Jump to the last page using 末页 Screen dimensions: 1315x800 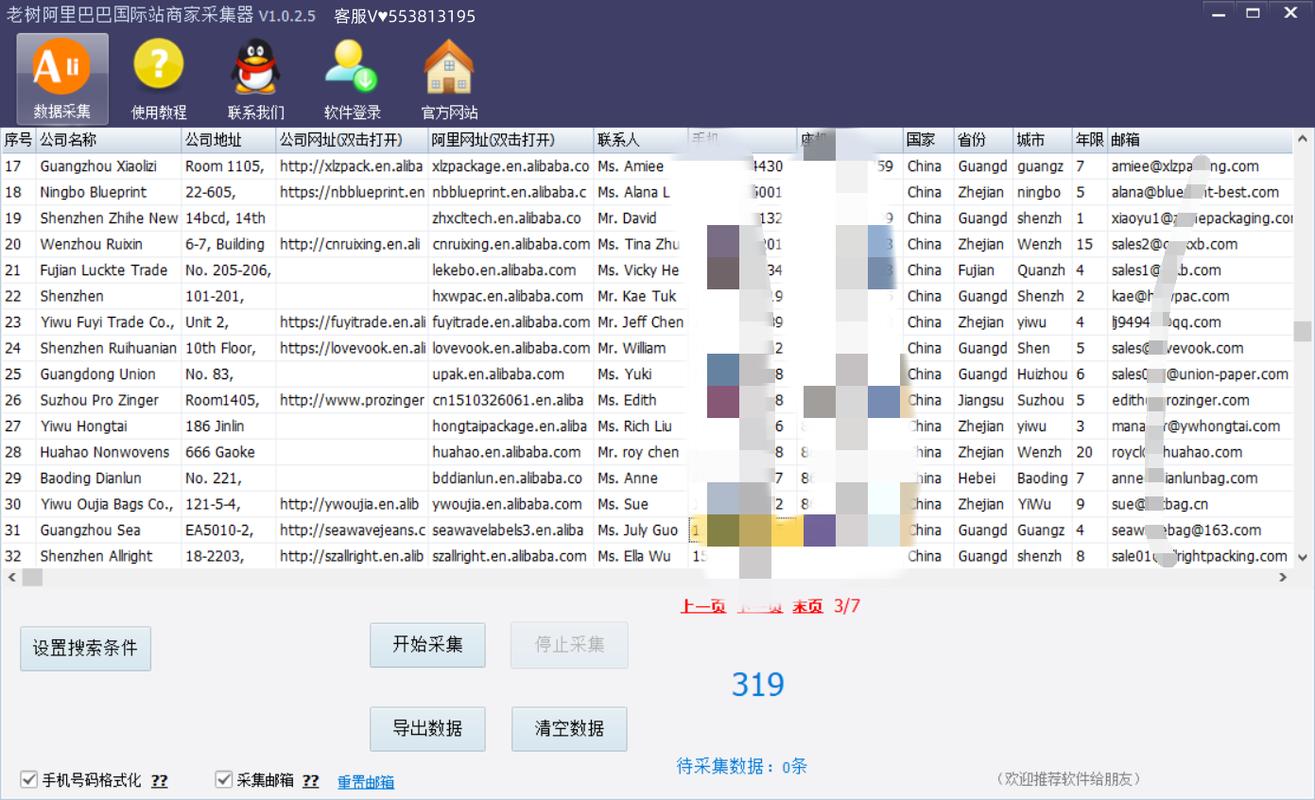[806, 606]
